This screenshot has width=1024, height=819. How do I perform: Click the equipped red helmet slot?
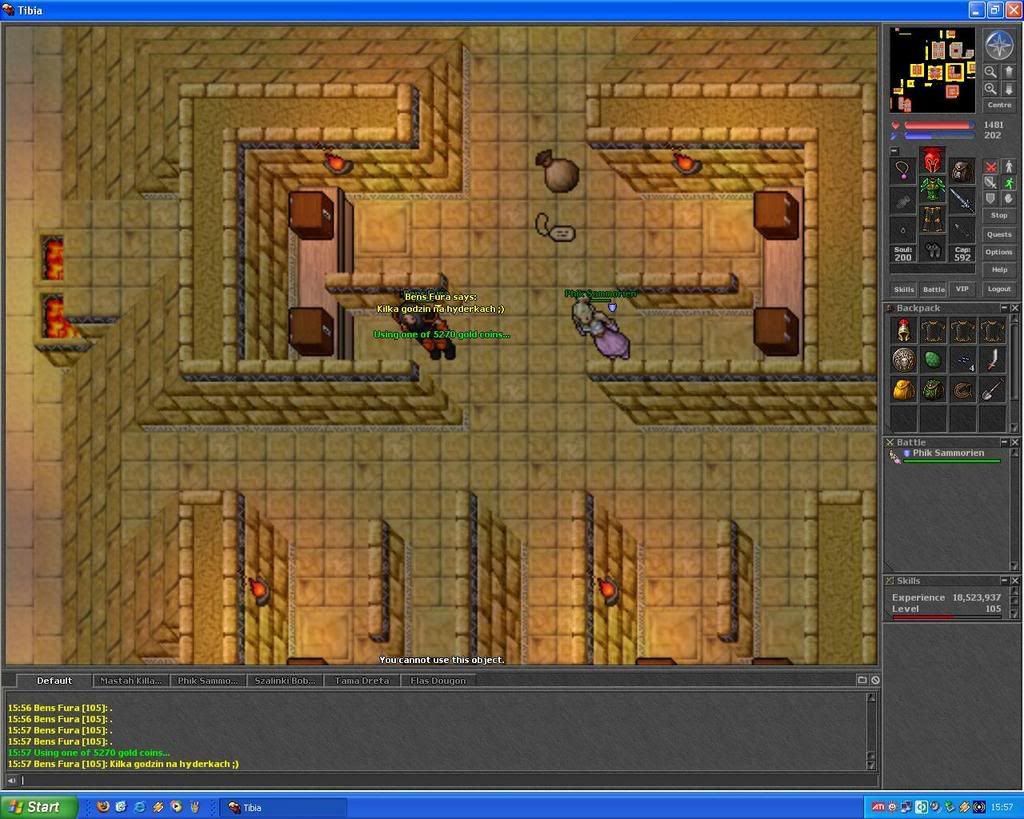(933, 159)
